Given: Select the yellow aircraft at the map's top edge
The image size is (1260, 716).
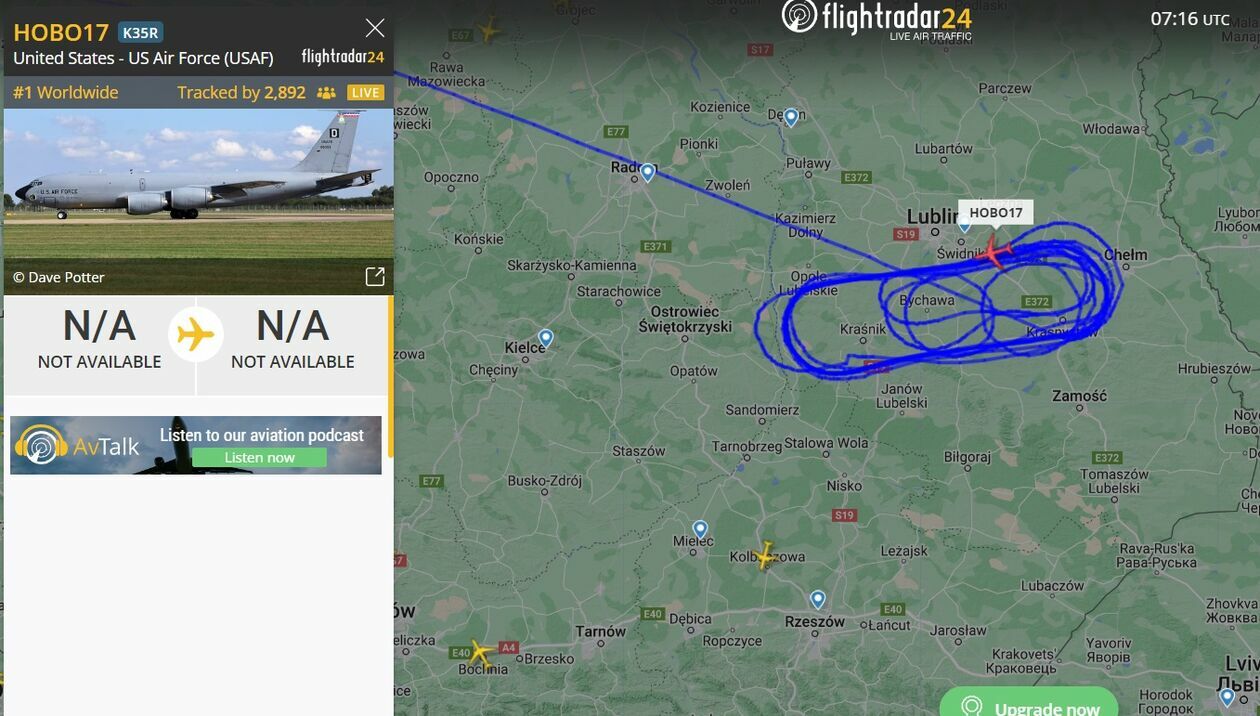Looking at the screenshot, I should 488,30.
